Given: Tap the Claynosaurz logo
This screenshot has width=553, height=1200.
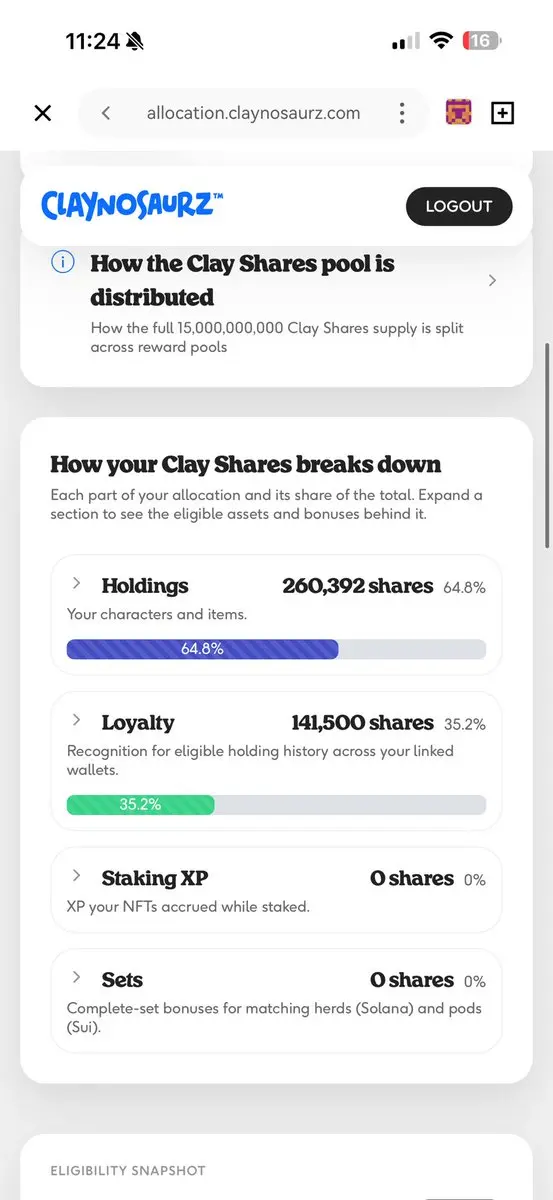Looking at the screenshot, I should coord(132,206).
